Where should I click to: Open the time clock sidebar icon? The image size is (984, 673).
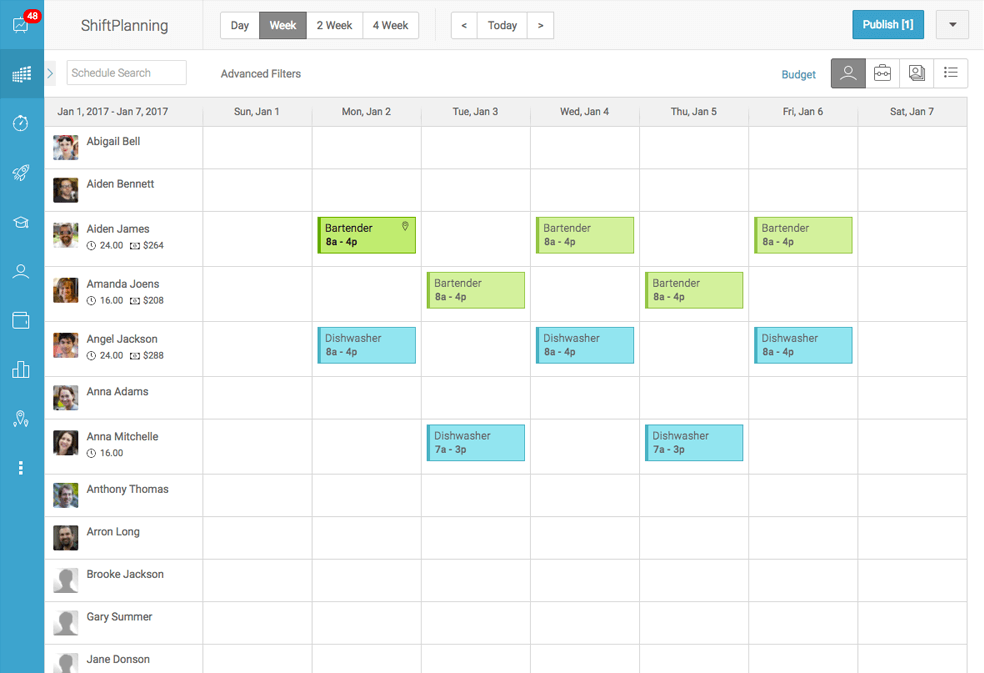coord(21,123)
